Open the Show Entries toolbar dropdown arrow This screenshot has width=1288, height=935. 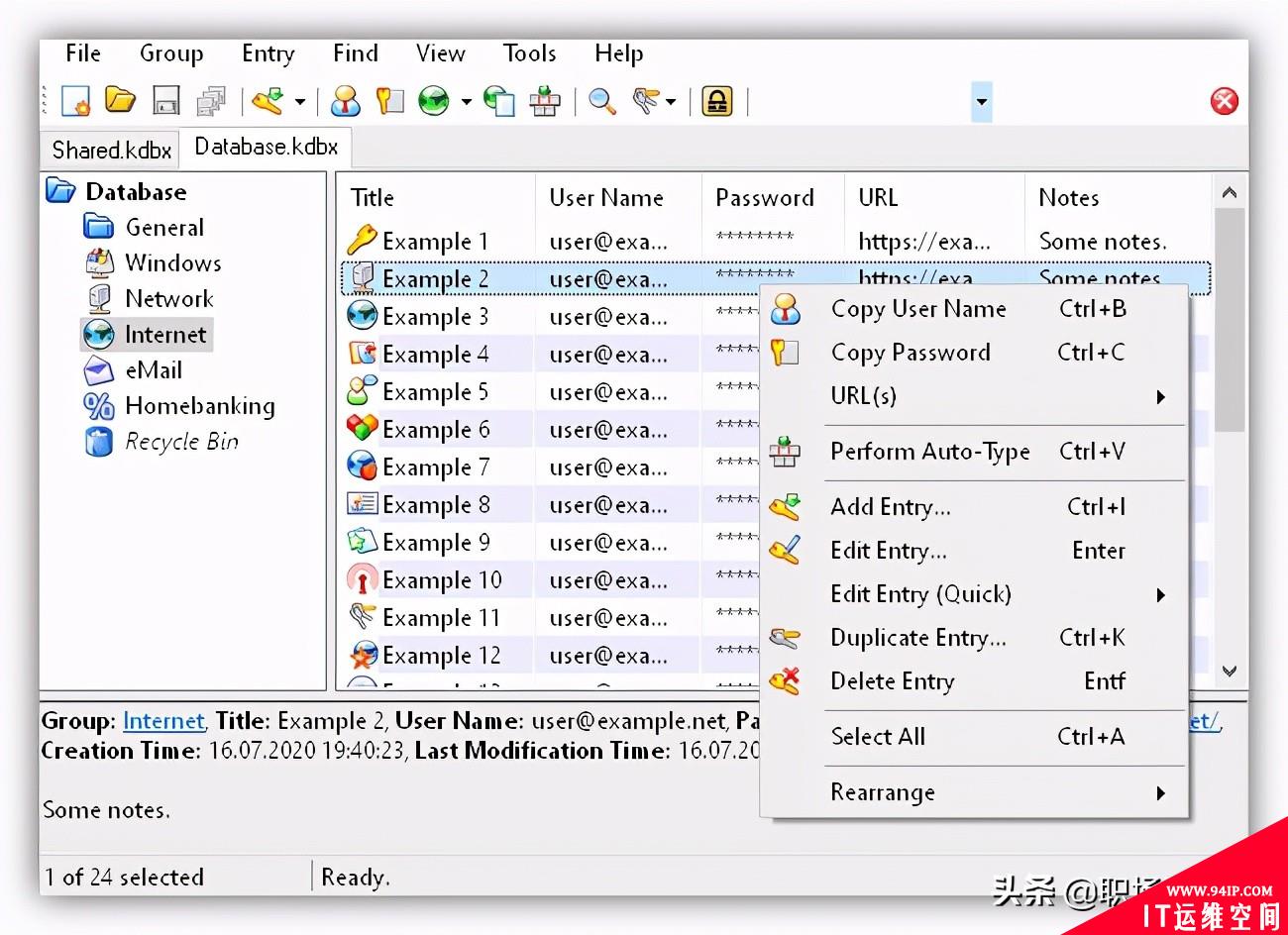671,102
